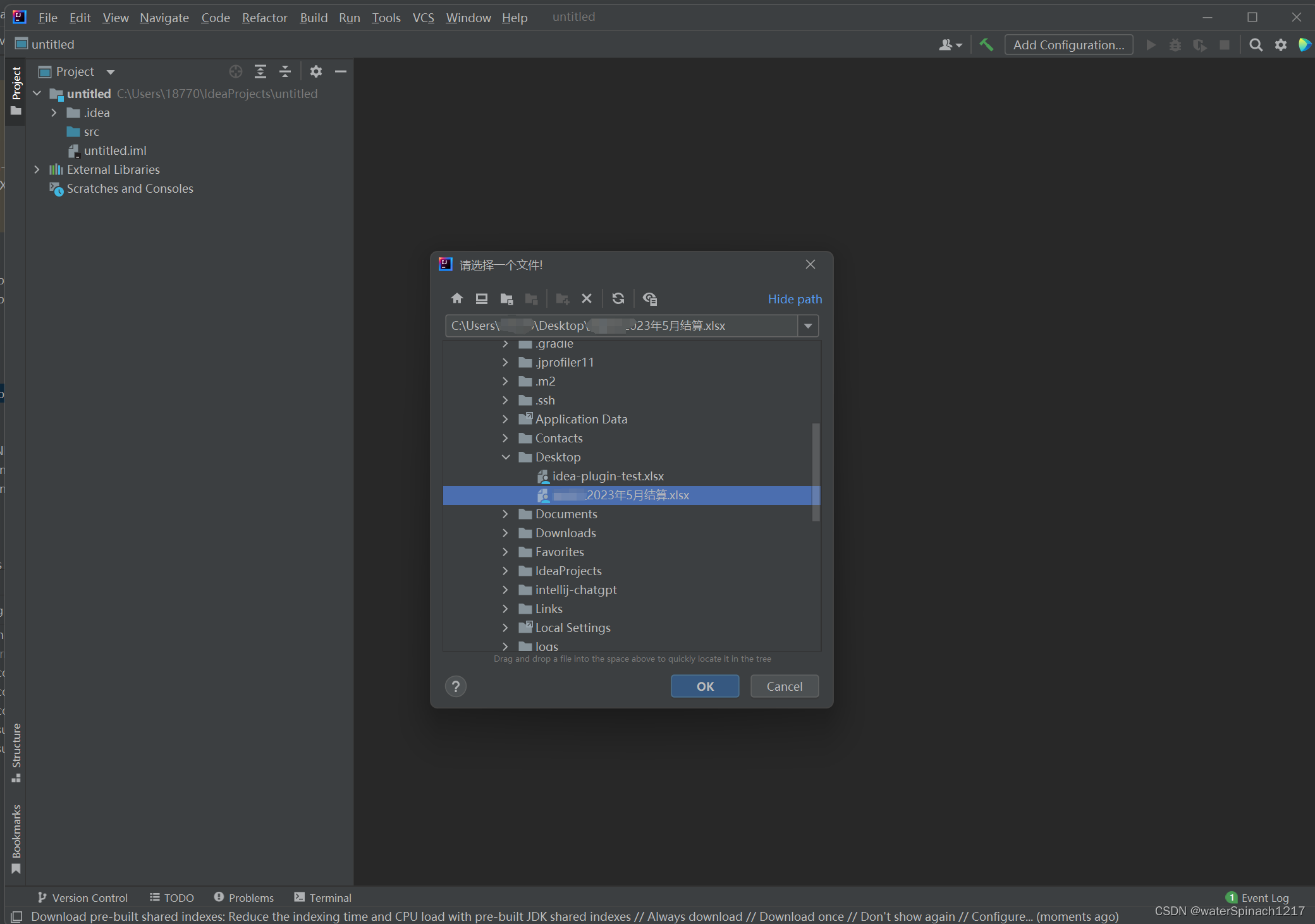1315x924 pixels.
Task: Open the Terminal tool window tab
Action: (x=323, y=897)
